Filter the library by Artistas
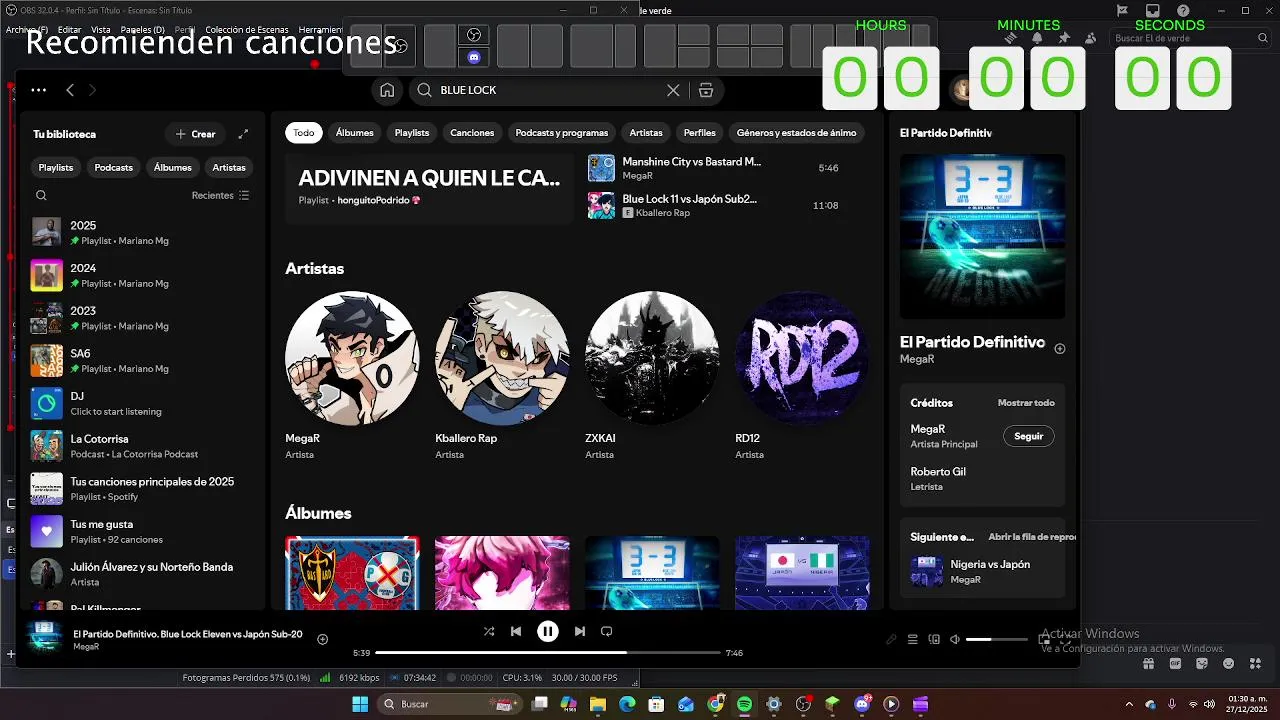 click(229, 168)
